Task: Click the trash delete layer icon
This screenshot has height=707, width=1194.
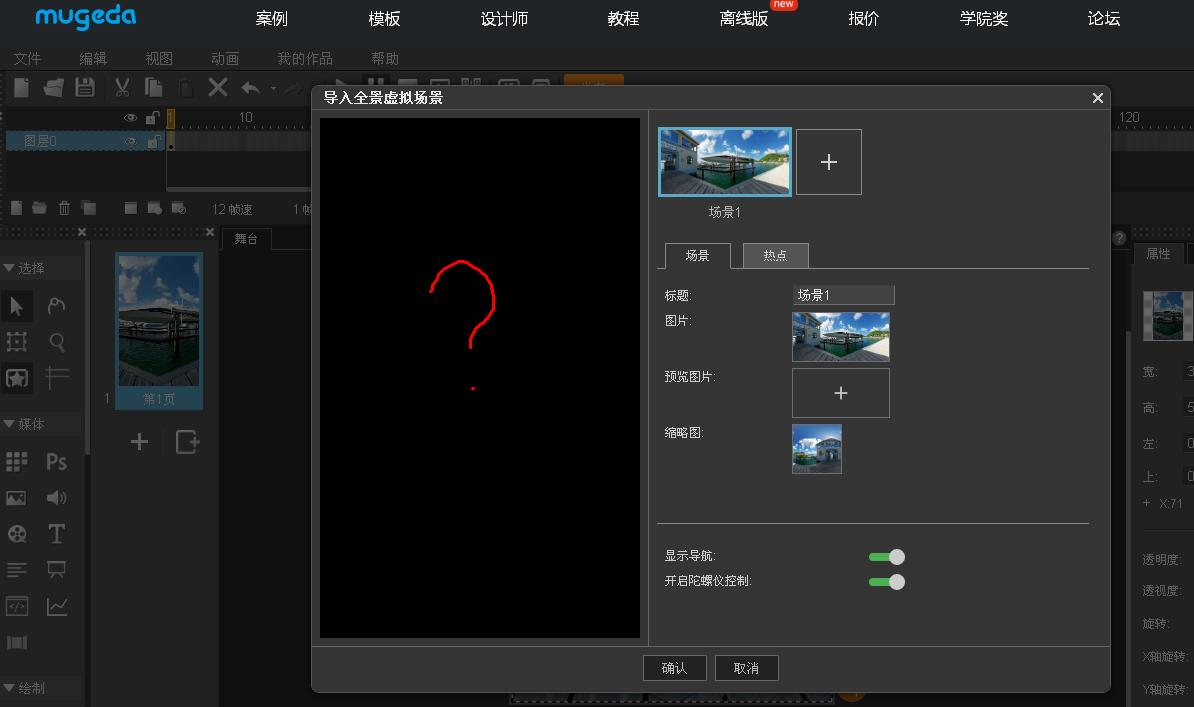Action: click(64, 208)
